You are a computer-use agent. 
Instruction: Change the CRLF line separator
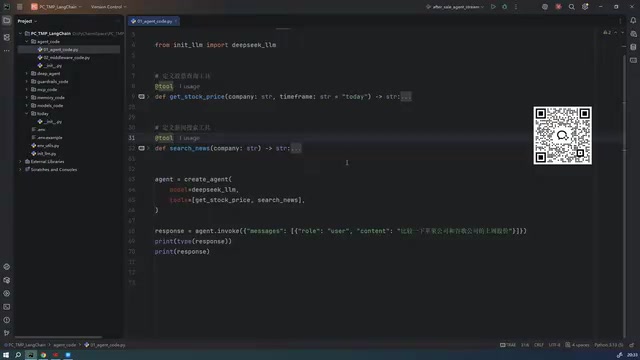[x=539, y=345]
